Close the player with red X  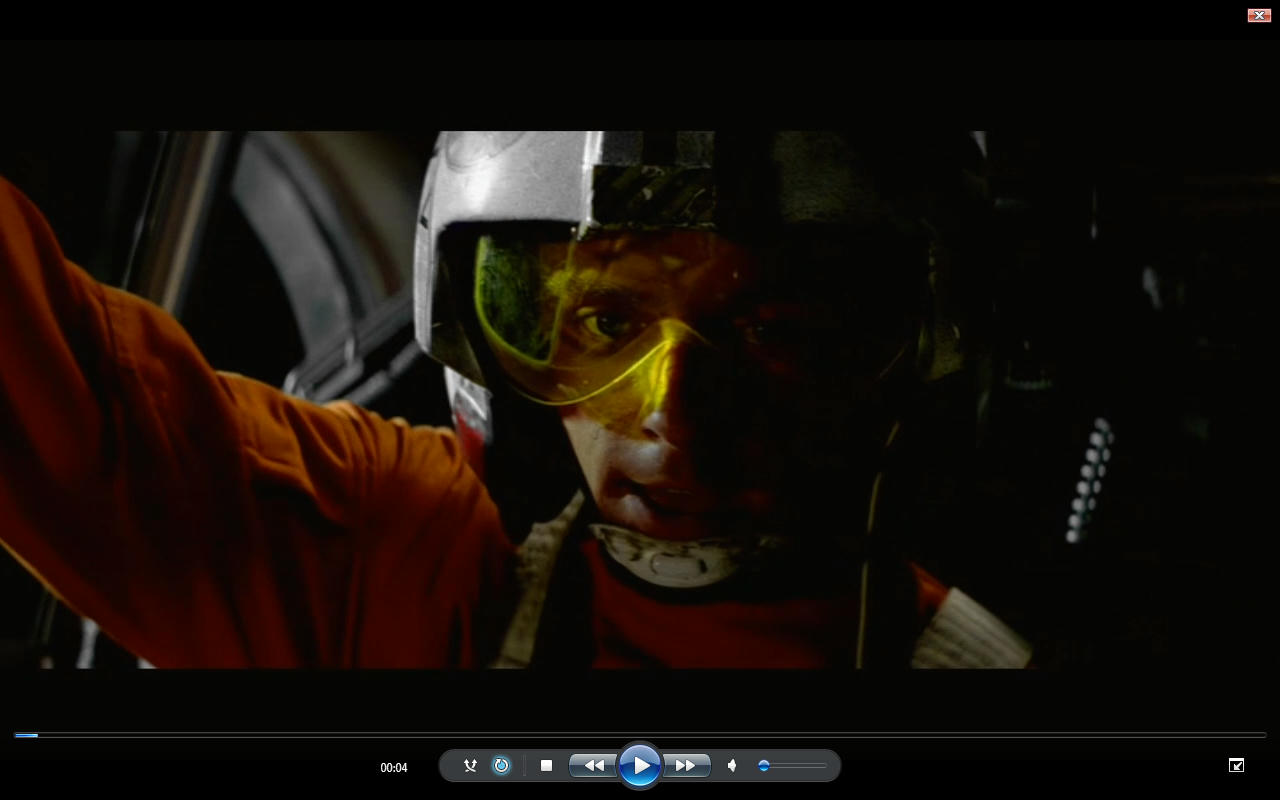[1259, 15]
